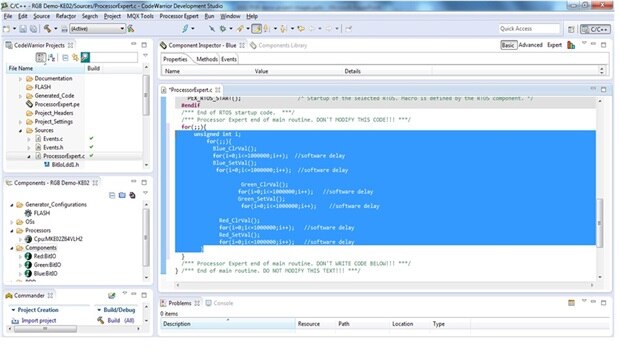Open the Active build configuration combo box
This screenshot has width=619, height=362.
97,28
